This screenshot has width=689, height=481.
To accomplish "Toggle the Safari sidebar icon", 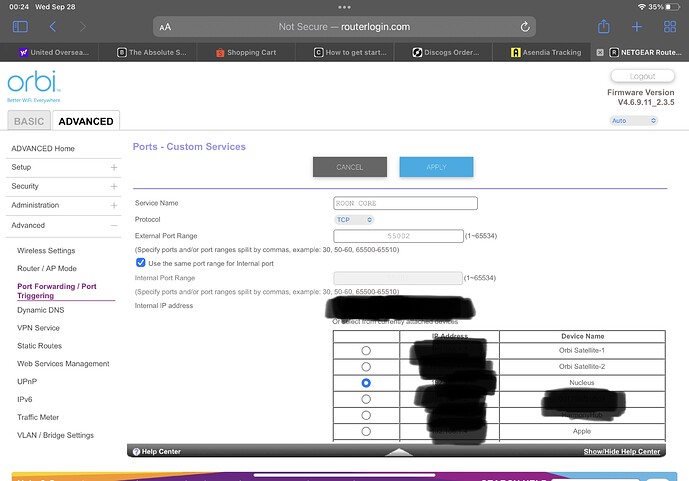I will [20, 27].
